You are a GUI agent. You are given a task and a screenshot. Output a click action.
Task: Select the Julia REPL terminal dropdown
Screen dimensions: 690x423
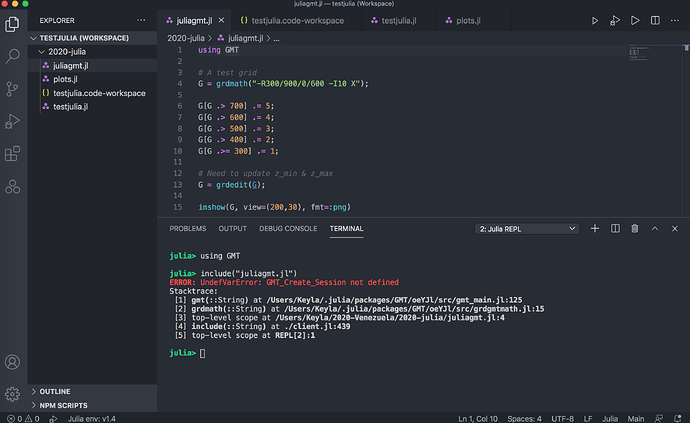(x=527, y=229)
